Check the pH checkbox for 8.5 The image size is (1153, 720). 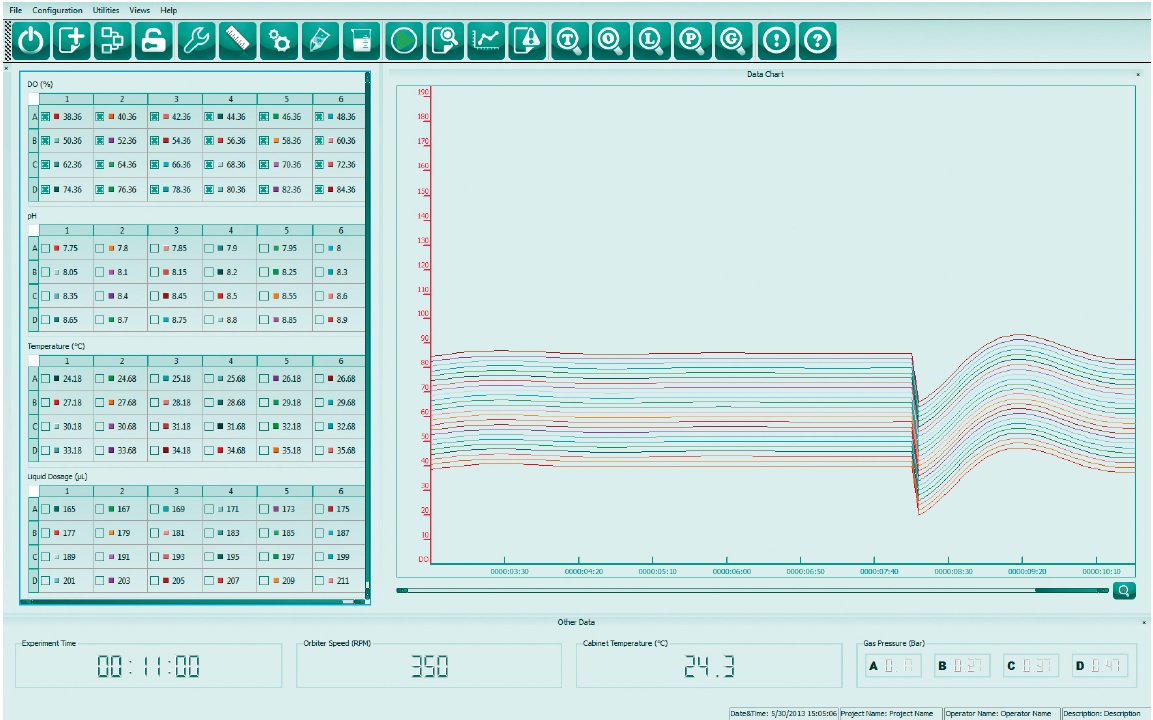coord(209,296)
